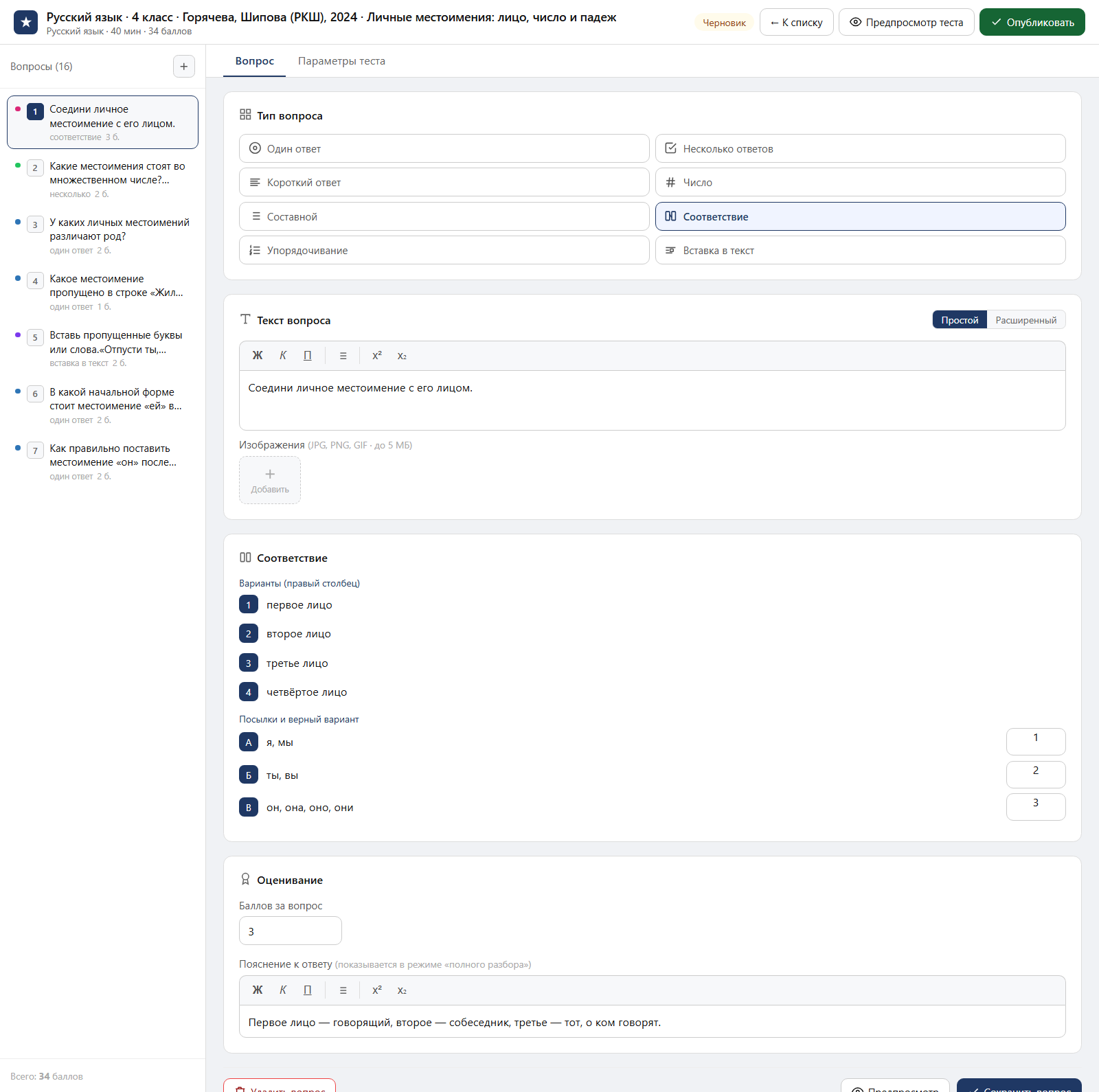Image resolution: width=1099 pixels, height=1092 pixels.
Task: Click the plus icon to add question
Action: tap(183, 67)
